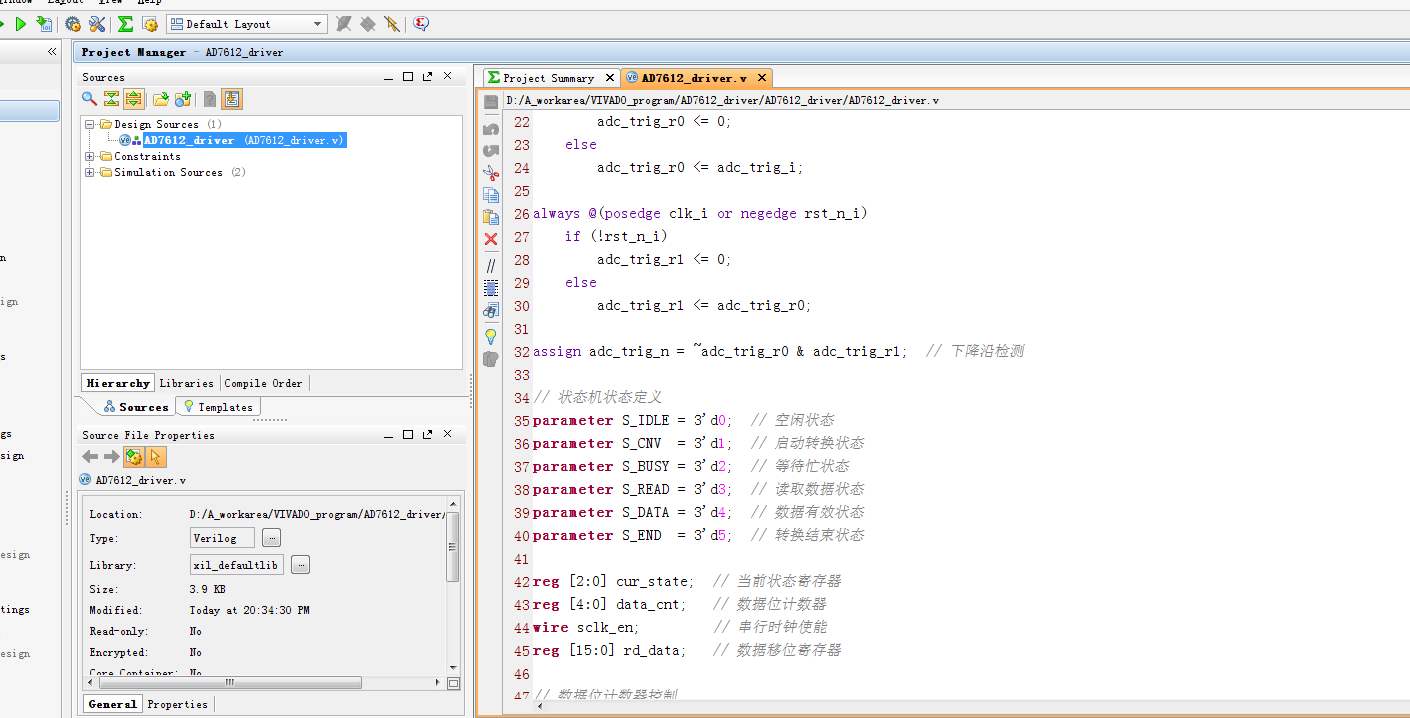Toggle the auto-update hierarchy icon in Sources
Viewport: 1410px width, 718px height.
point(232,98)
